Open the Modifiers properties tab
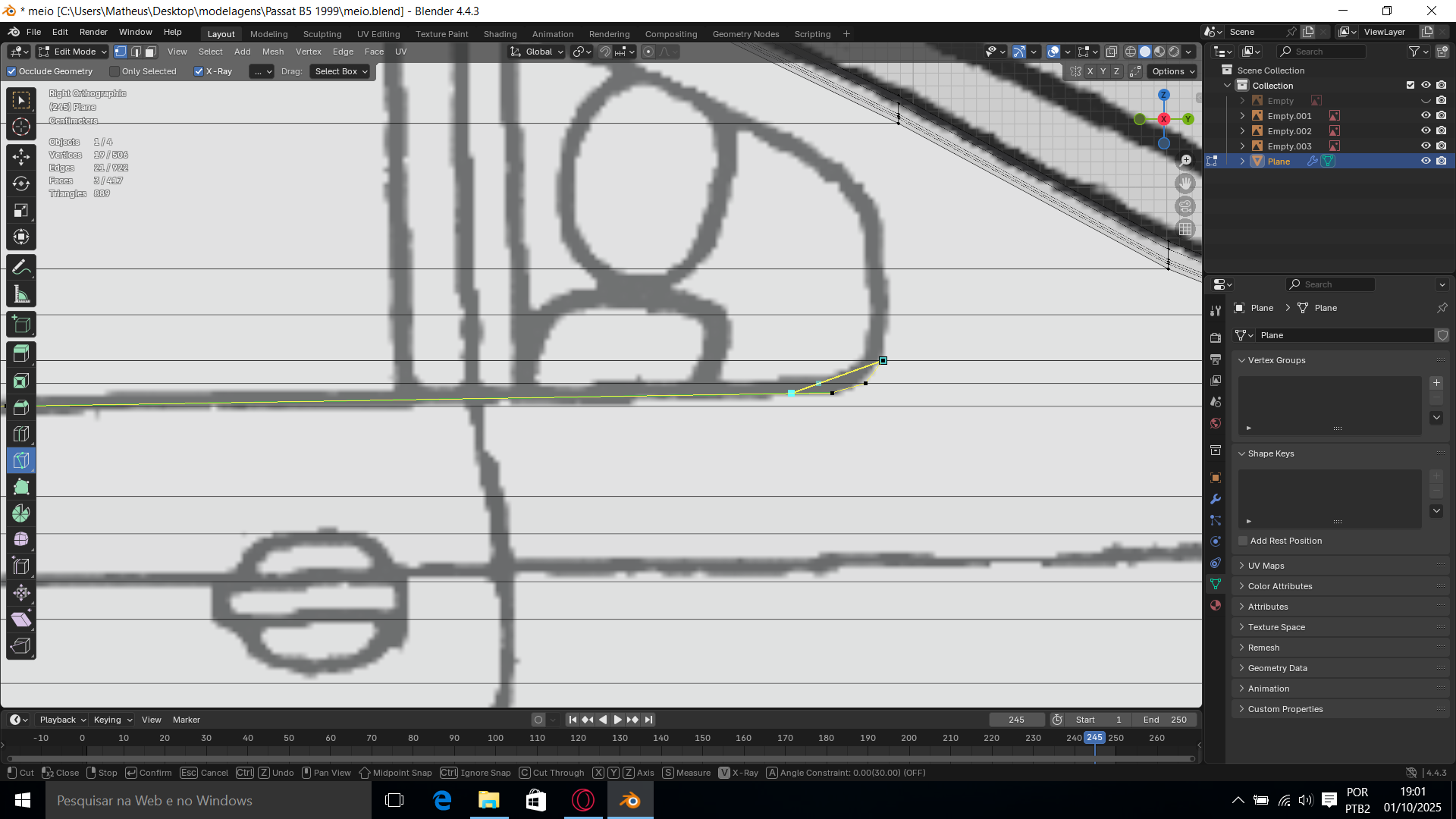The width and height of the screenshot is (1456, 819). tap(1216, 499)
